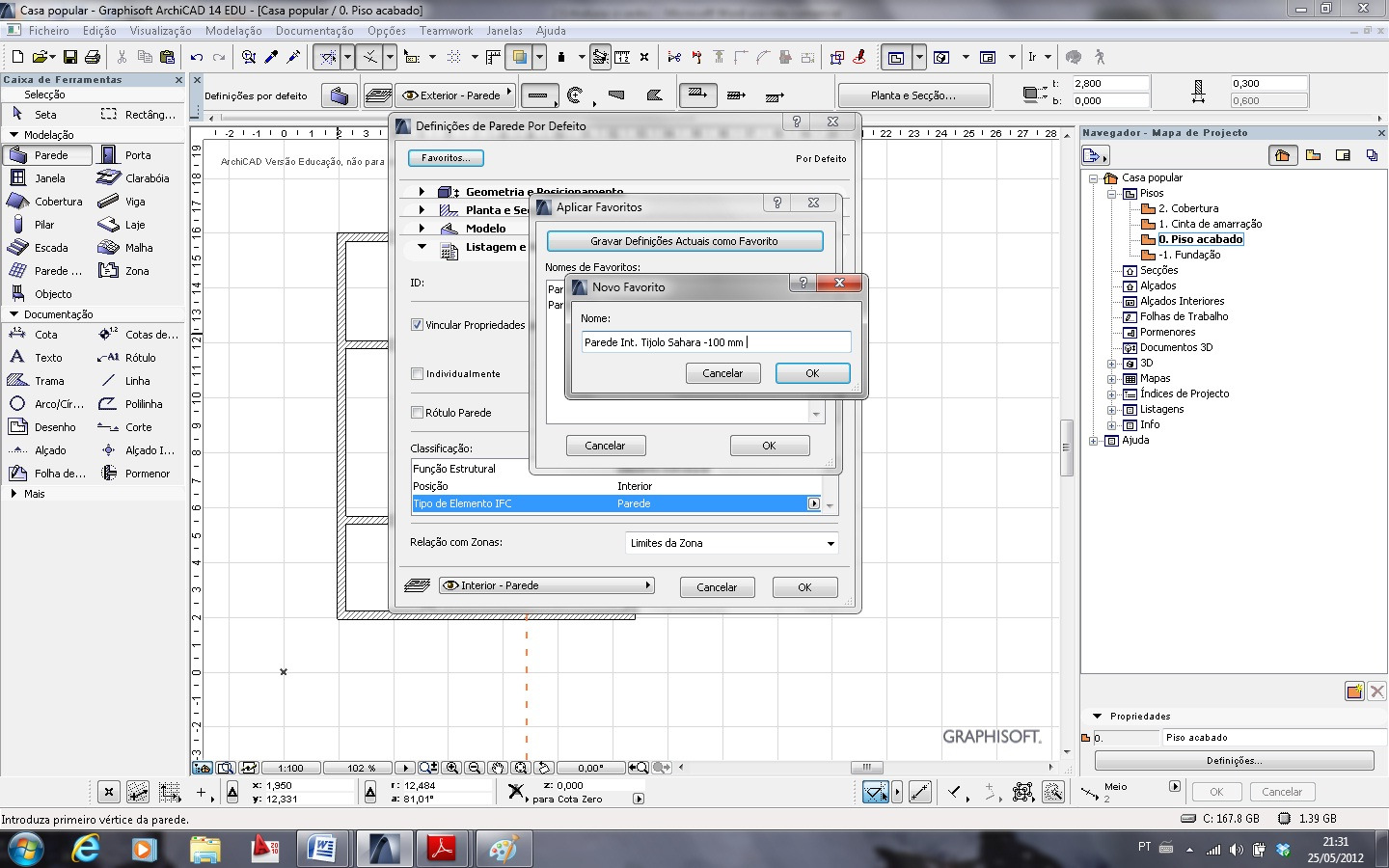Expand the Planta e Secção panel
This screenshot has width=1389, height=868.
pos(422,210)
